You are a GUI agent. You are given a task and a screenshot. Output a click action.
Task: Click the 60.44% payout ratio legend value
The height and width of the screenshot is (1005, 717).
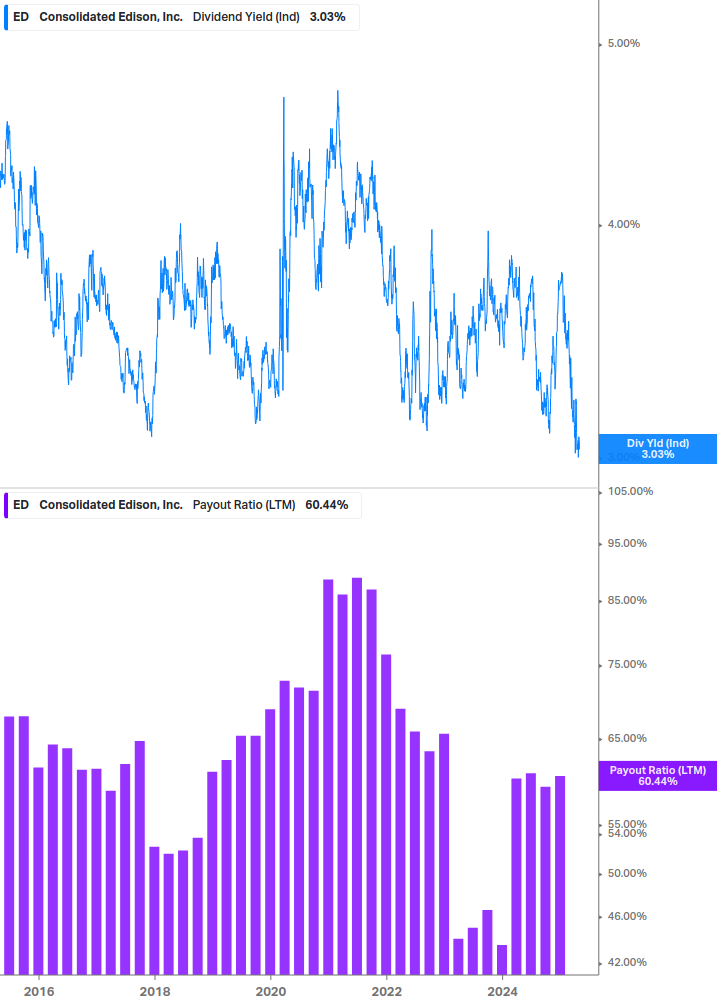[x=327, y=505]
